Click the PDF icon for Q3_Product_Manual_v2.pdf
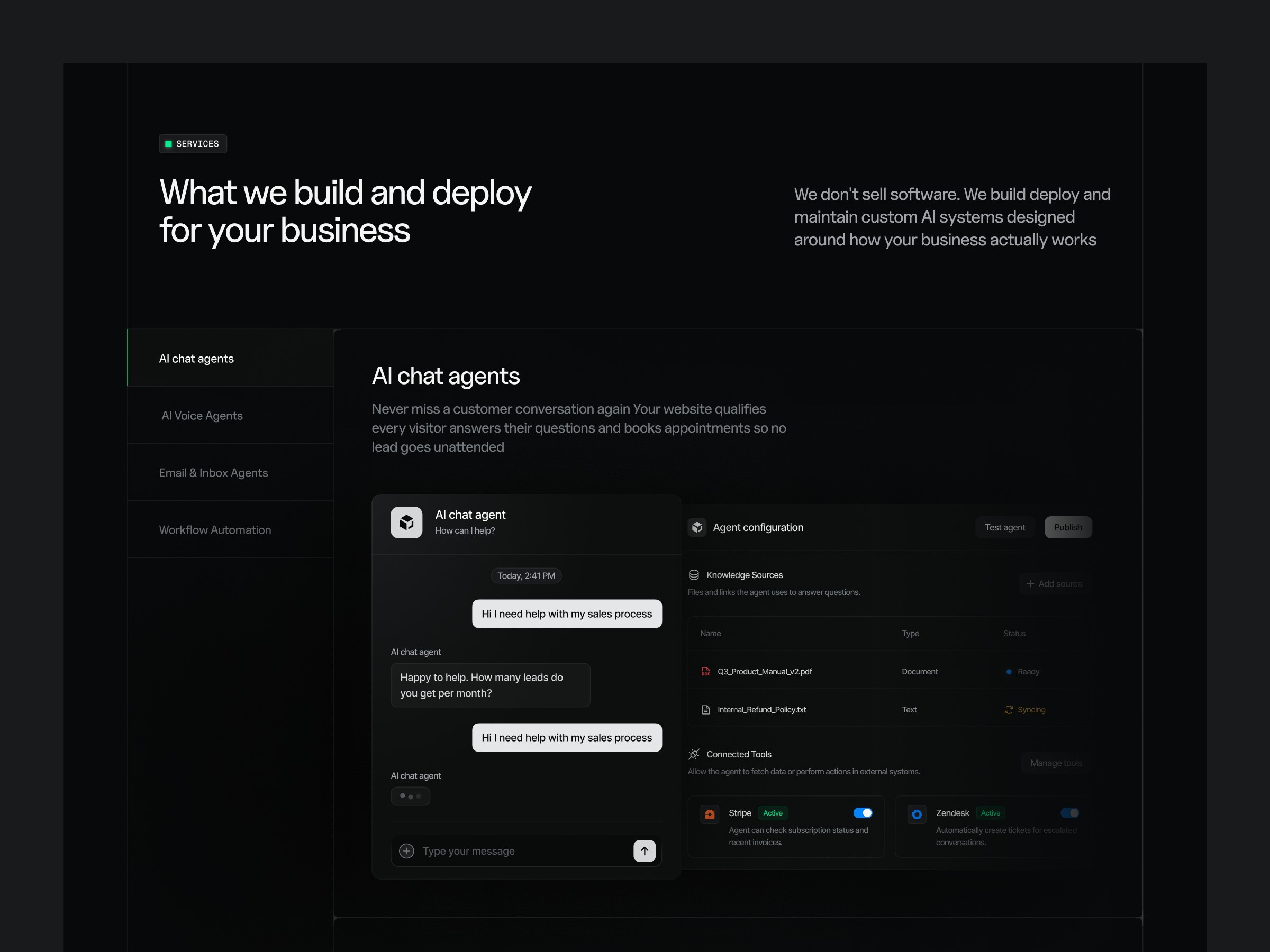The height and width of the screenshot is (952, 1270). [705, 671]
